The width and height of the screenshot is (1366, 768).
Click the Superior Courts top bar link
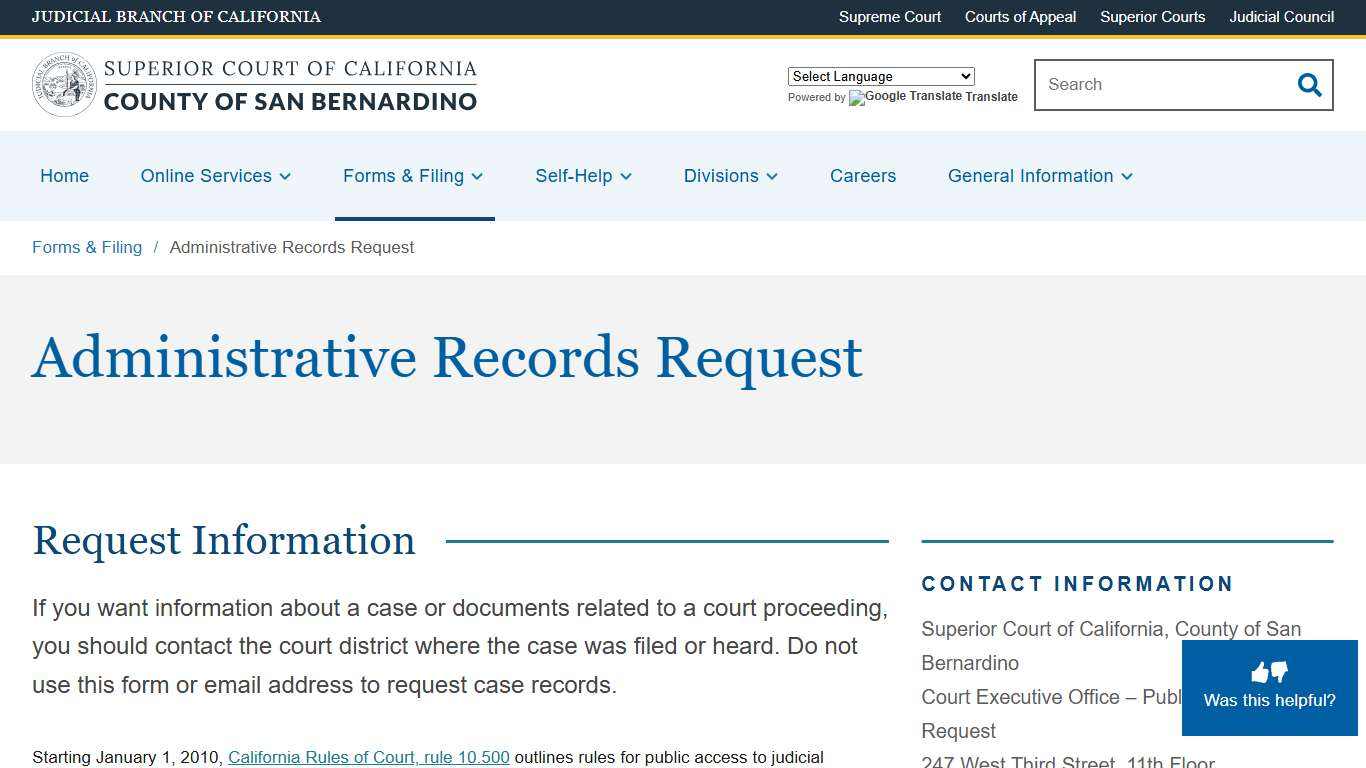pos(1152,17)
